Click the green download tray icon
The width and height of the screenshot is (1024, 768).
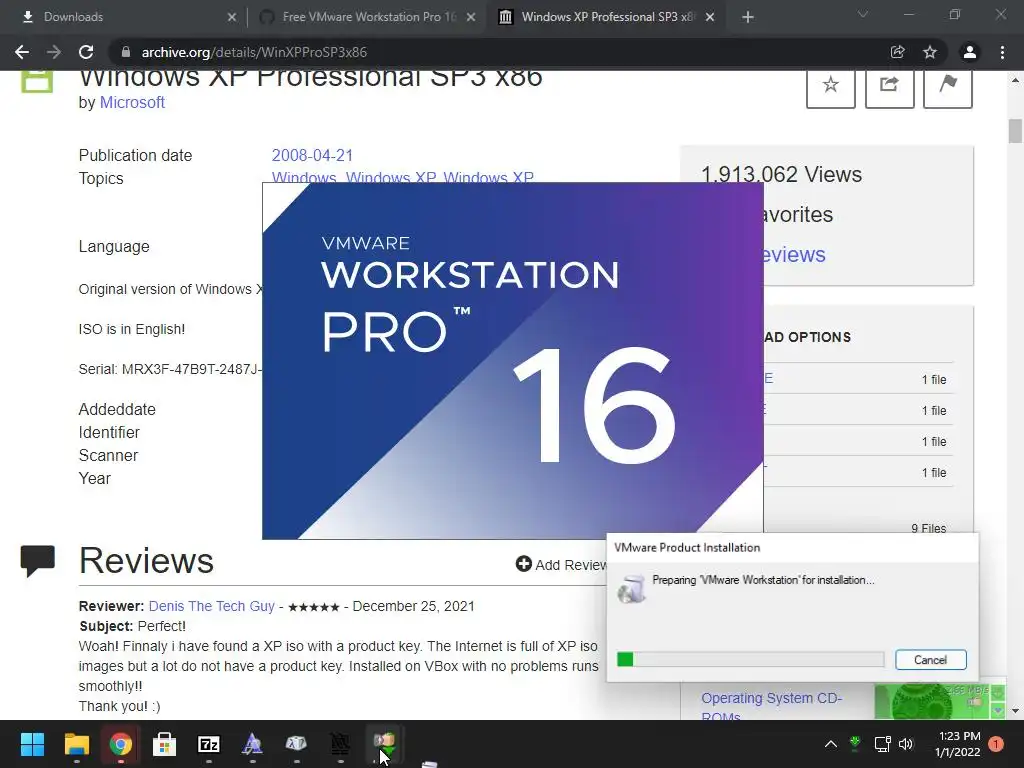(855, 743)
